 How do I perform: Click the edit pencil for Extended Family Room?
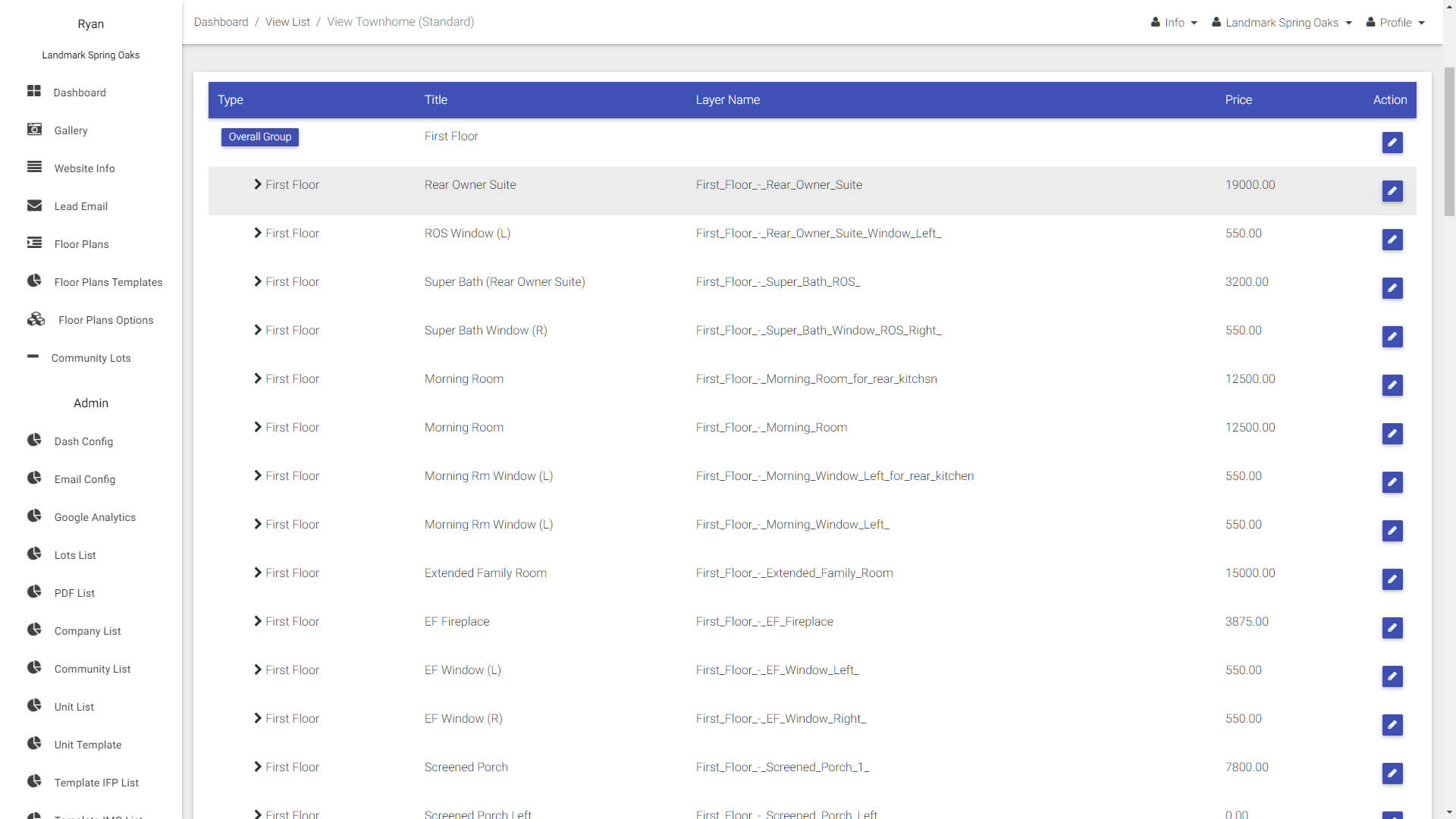tap(1392, 579)
